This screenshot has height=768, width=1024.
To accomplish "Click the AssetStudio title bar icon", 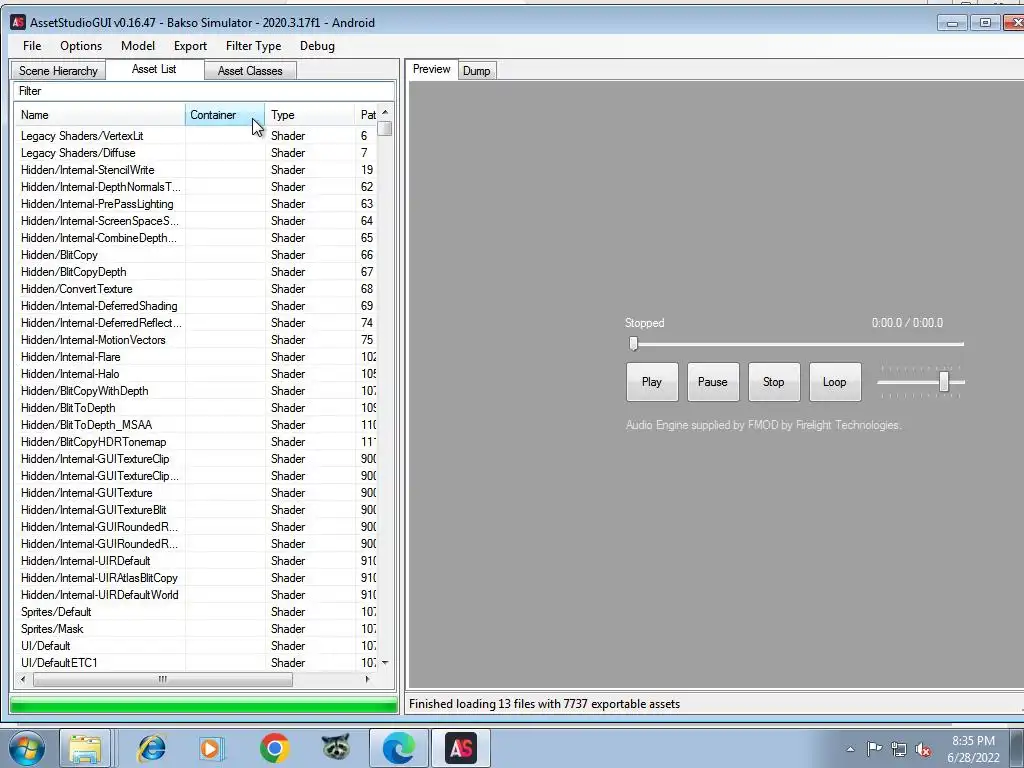I will pyautogui.click(x=18, y=22).
